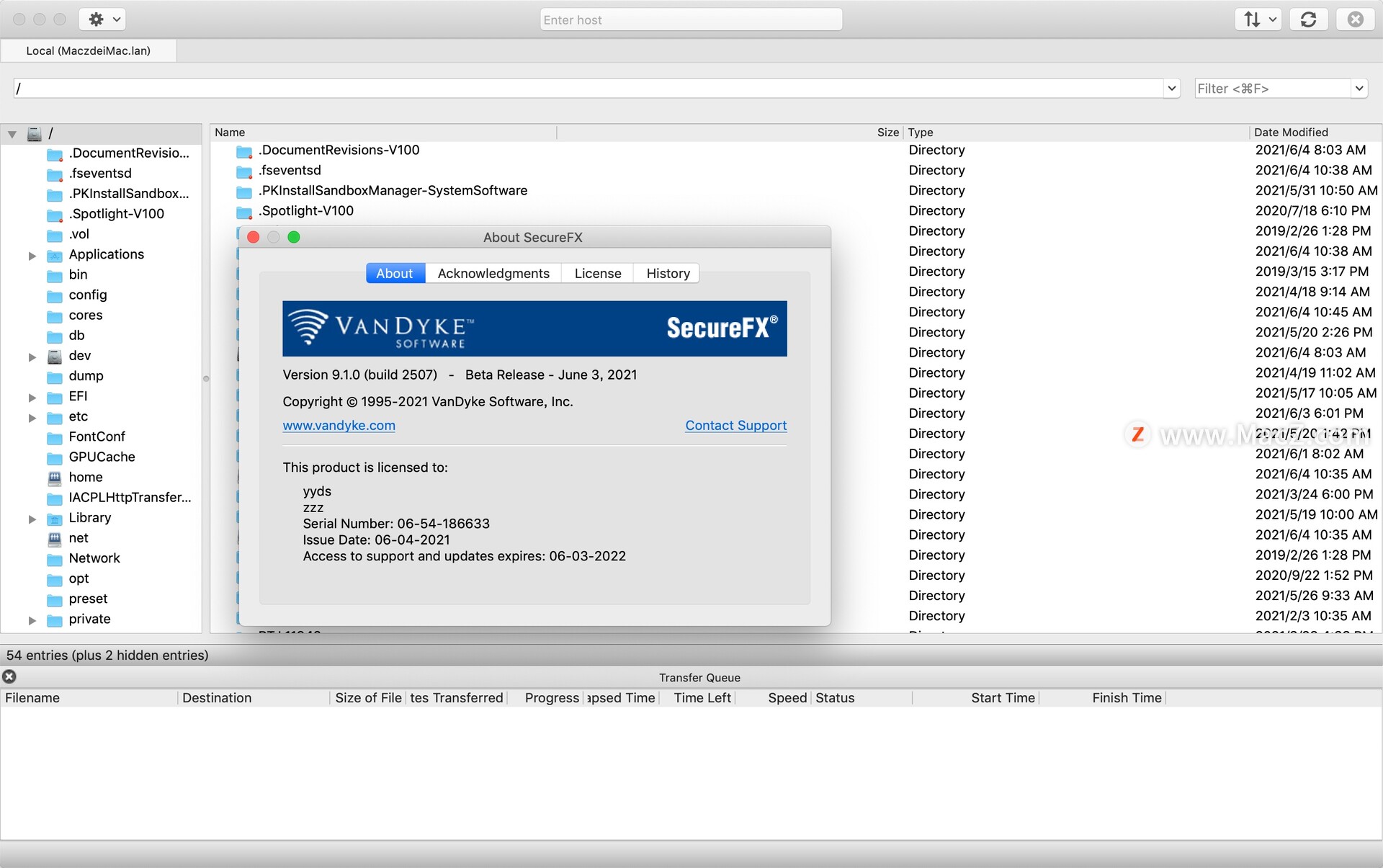Select the opt folder in tree
1383x868 pixels.
(x=79, y=578)
